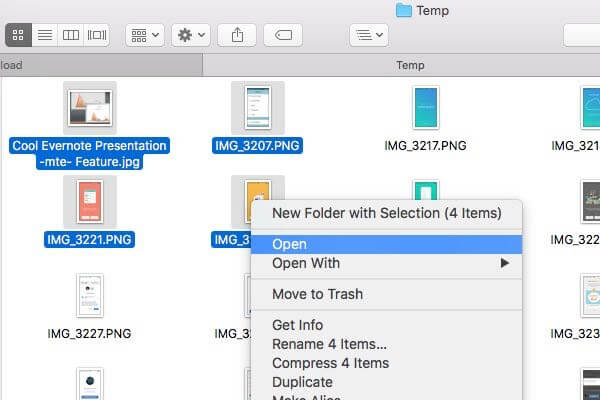Choose Compress 4 Items
The width and height of the screenshot is (600, 400).
(386, 363)
